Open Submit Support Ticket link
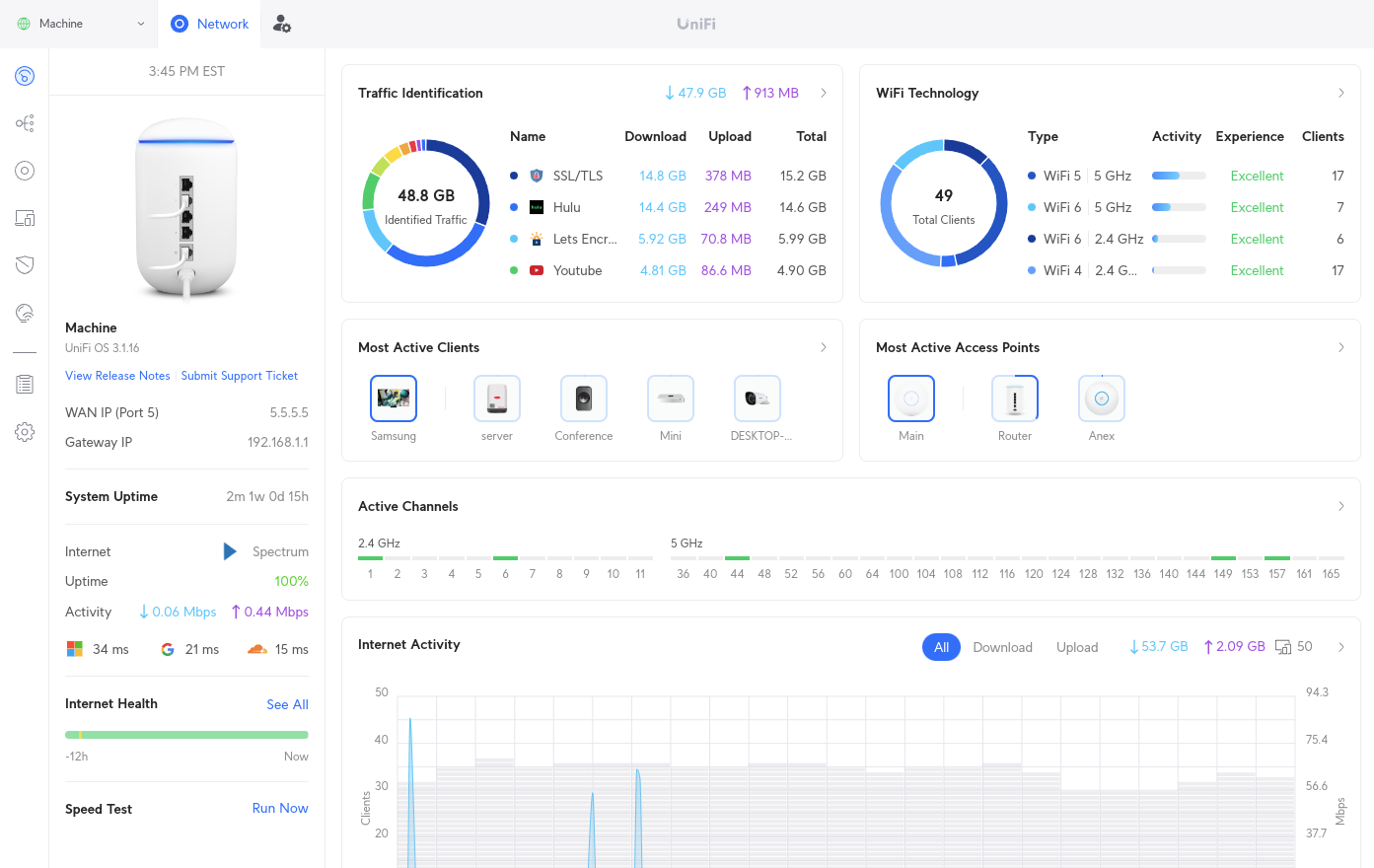 (x=240, y=376)
